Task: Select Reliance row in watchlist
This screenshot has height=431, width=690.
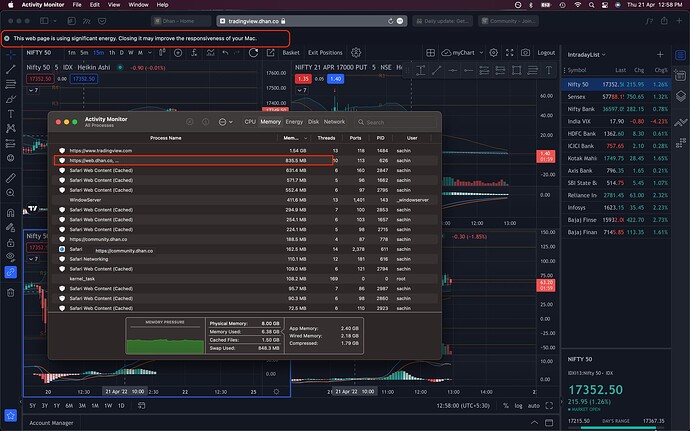Action: point(616,195)
